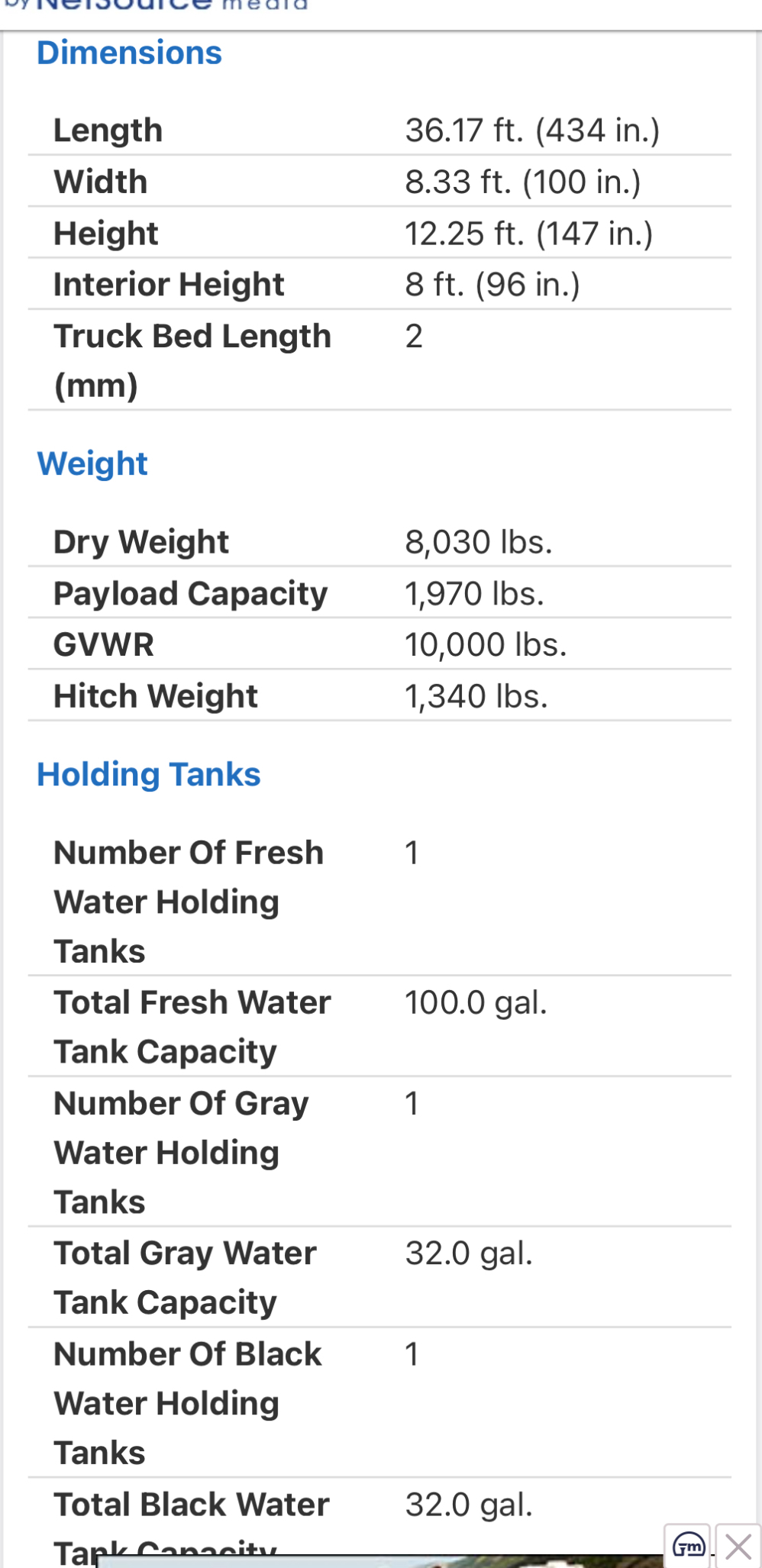762x1568 pixels.
Task: Tap the Total Gray Water Tank Capacity label
Action: click(185, 1278)
